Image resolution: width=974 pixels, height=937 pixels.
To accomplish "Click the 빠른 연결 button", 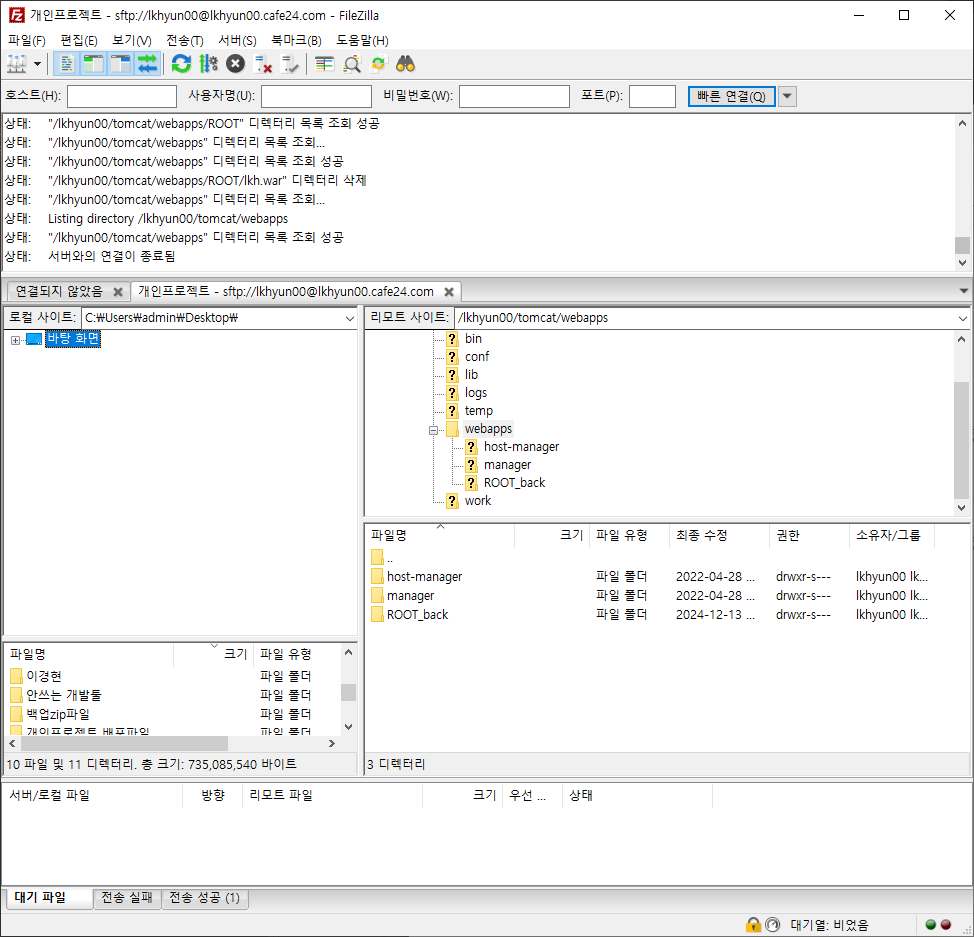I will (x=731, y=96).
